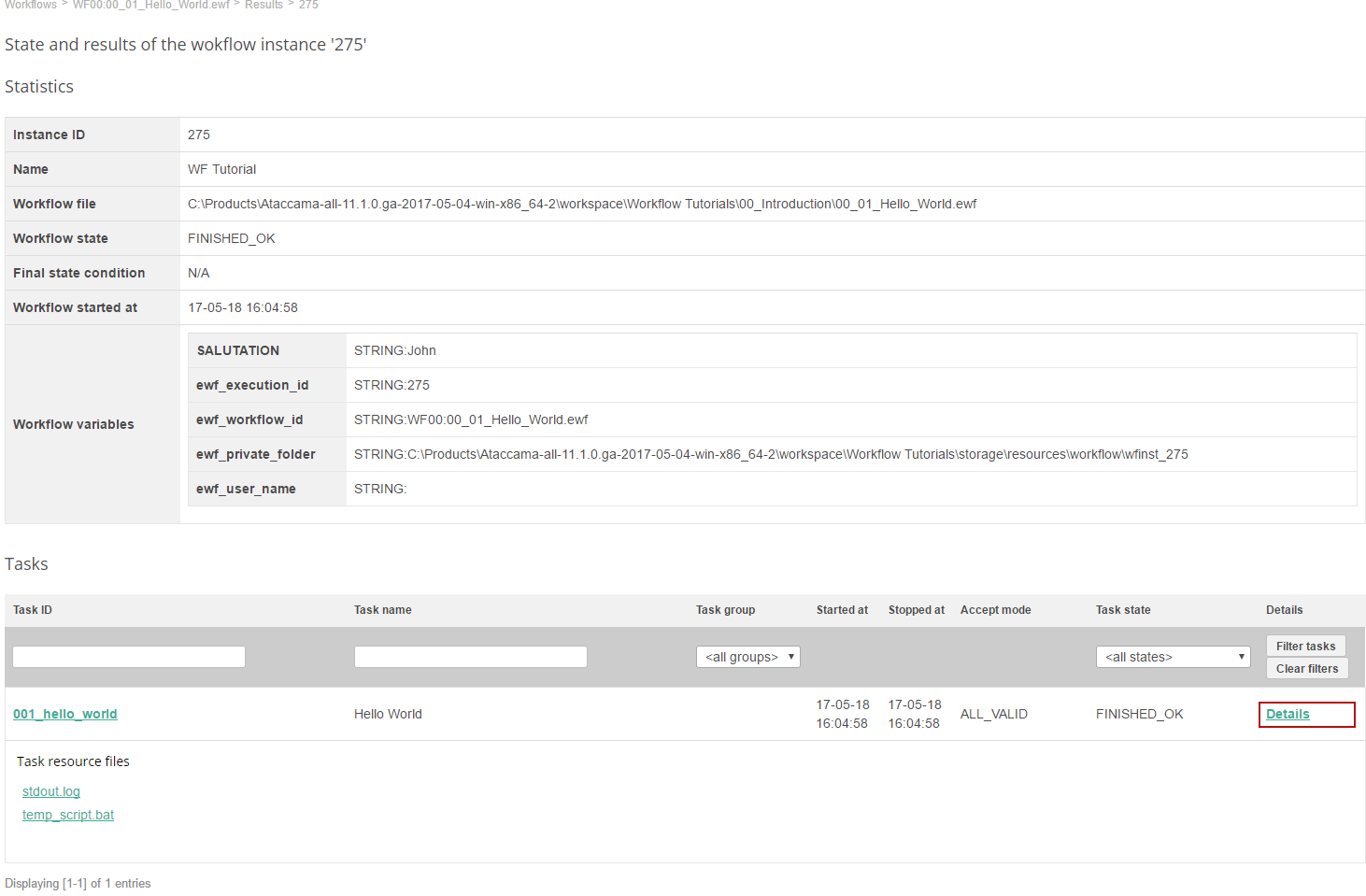Sort tasks by the Task name column header
Image resolution: width=1366 pixels, height=896 pixels.
[x=383, y=609]
